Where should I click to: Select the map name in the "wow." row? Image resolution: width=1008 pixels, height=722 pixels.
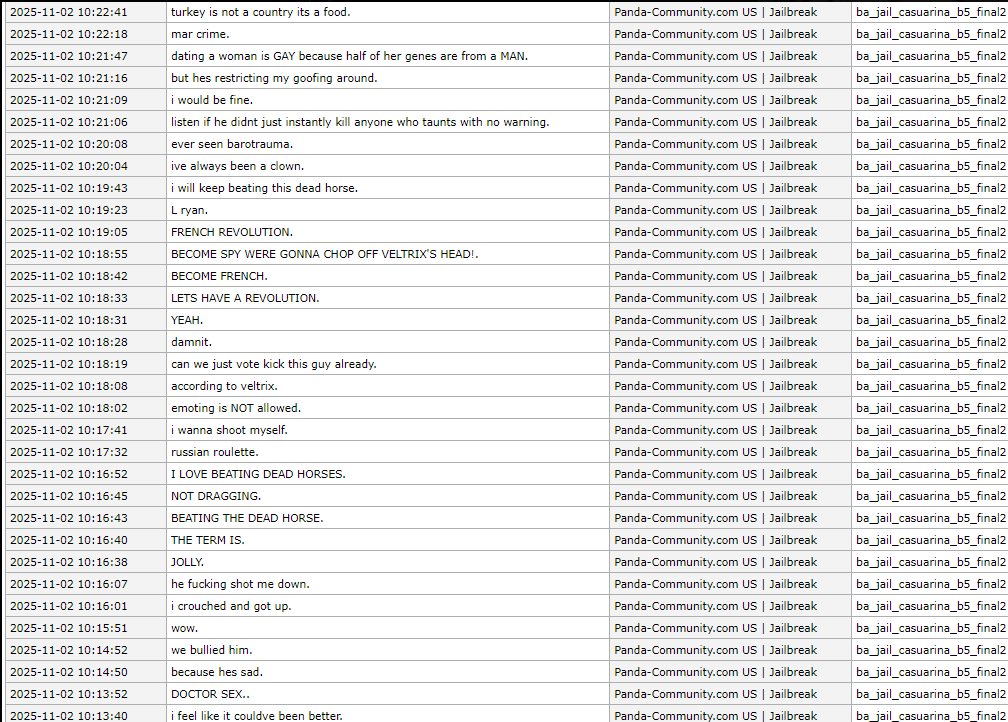(x=930, y=628)
